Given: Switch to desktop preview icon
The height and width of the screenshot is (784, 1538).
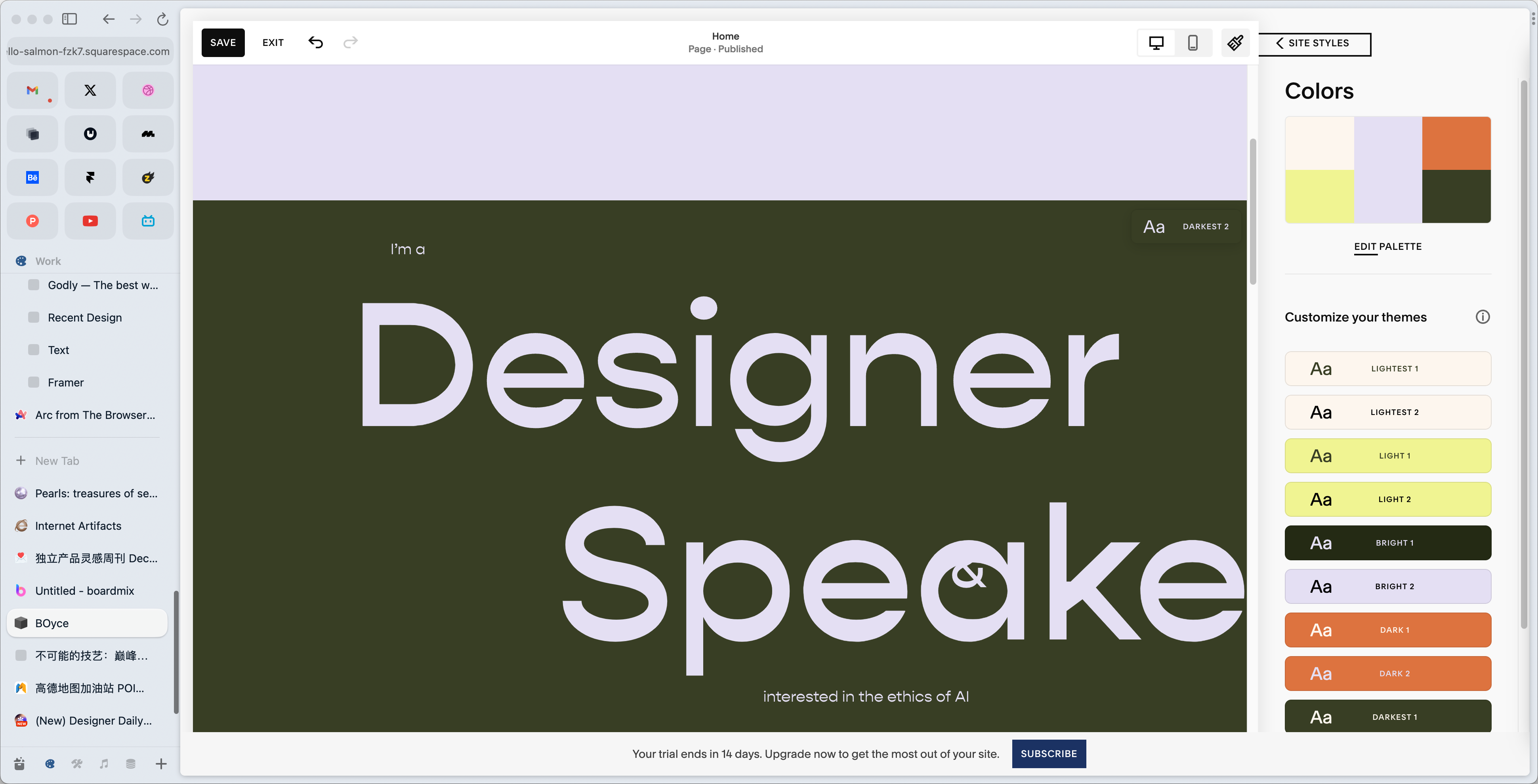Looking at the screenshot, I should [x=1156, y=43].
